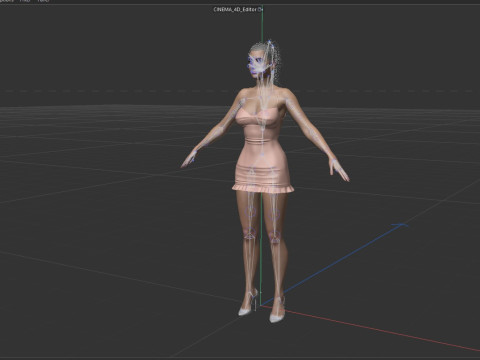Click the CINEMA_4D_Editor camera label
Image resolution: width=480 pixels, height=360 pixels.
click(x=235, y=10)
